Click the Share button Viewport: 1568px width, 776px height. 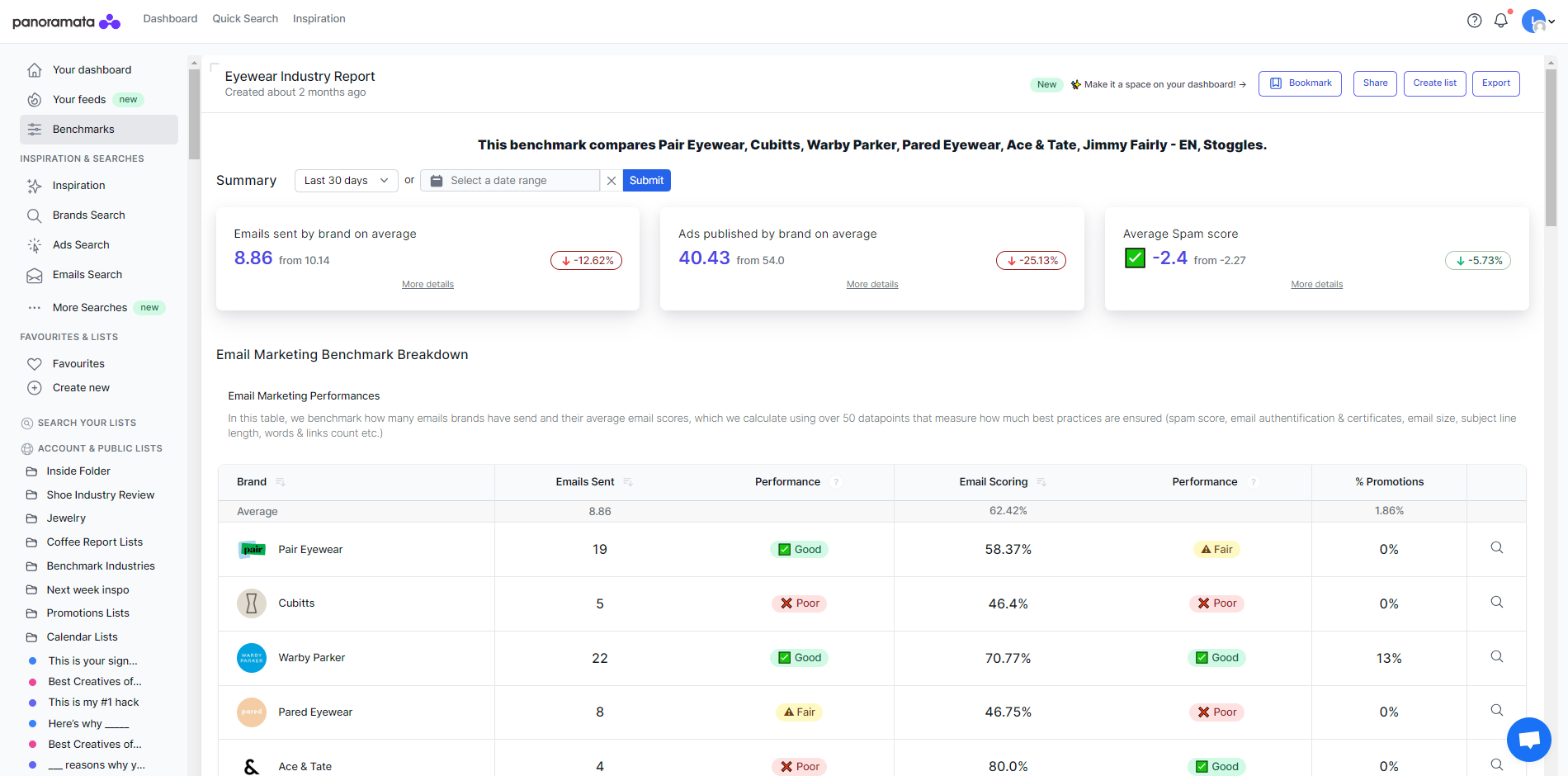[x=1375, y=83]
